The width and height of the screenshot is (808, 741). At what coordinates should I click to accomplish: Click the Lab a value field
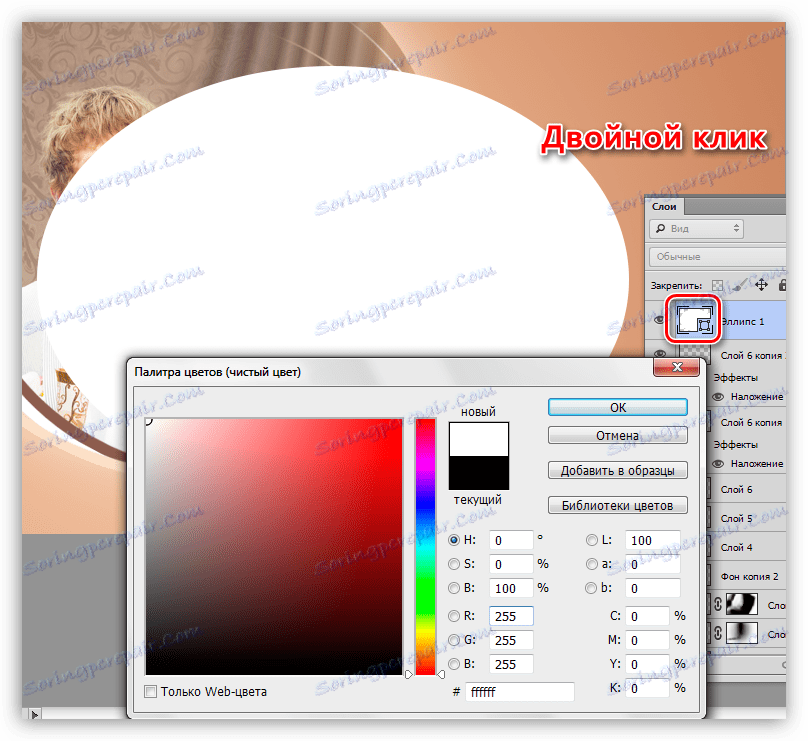click(652, 564)
